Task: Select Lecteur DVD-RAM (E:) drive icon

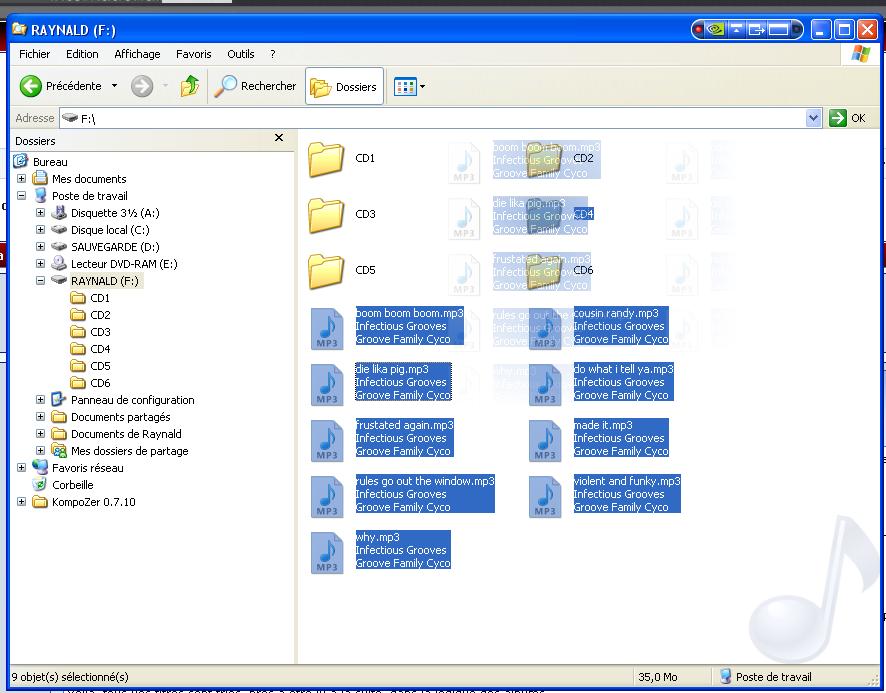Action: [59, 263]
